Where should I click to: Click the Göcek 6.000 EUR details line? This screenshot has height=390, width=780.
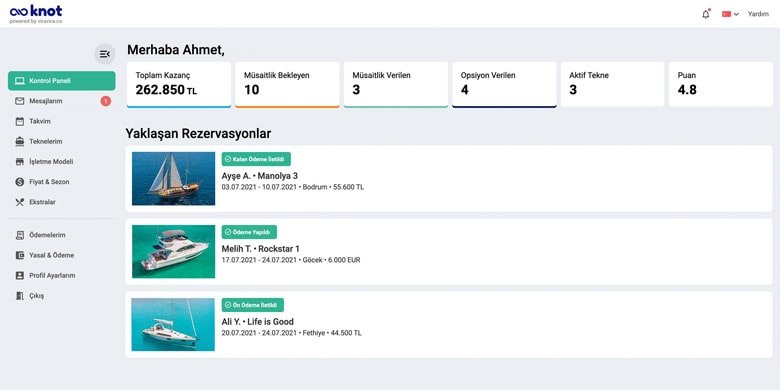(x=291, y=260)
